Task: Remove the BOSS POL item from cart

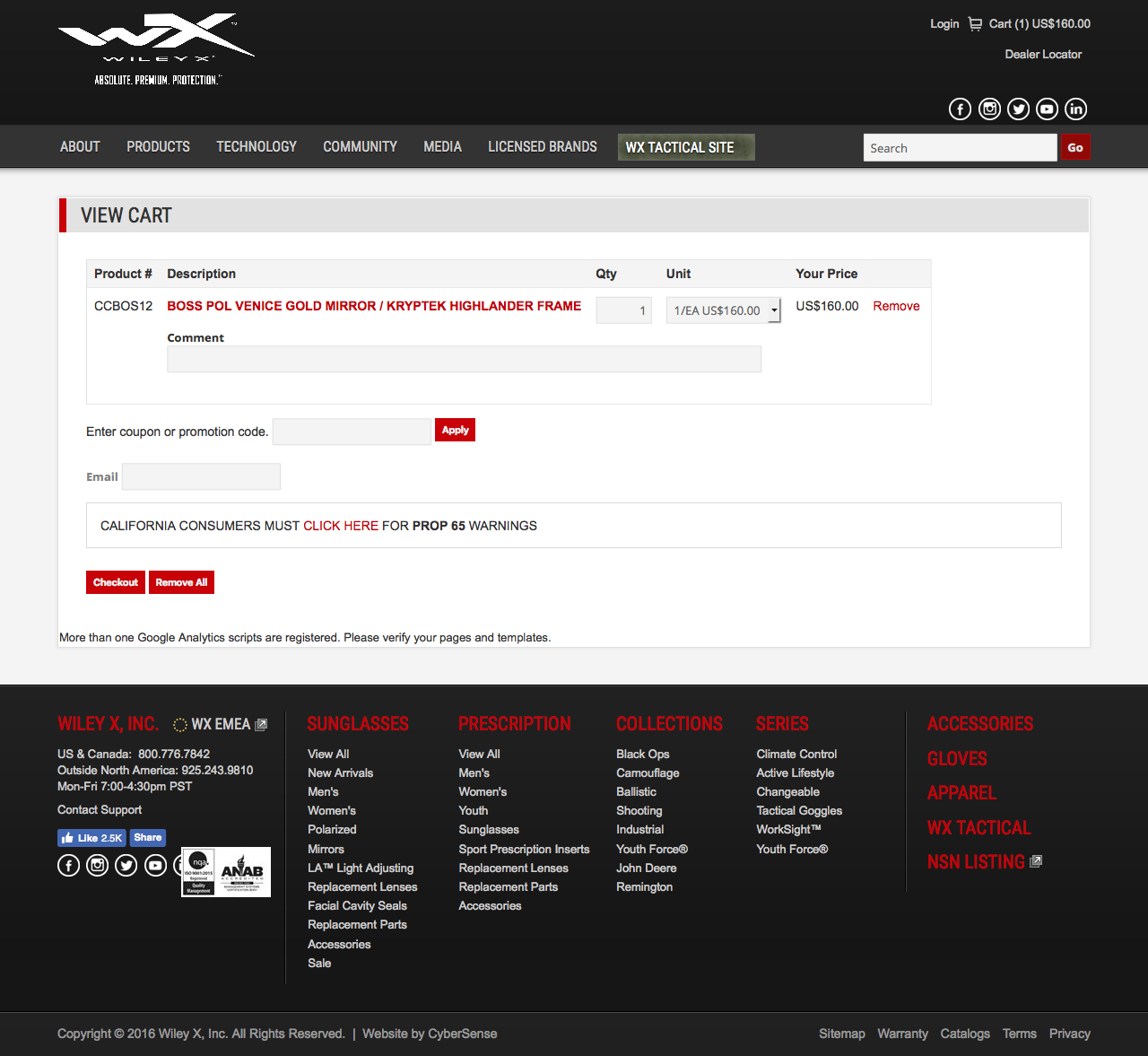Action: click(896, 306)
